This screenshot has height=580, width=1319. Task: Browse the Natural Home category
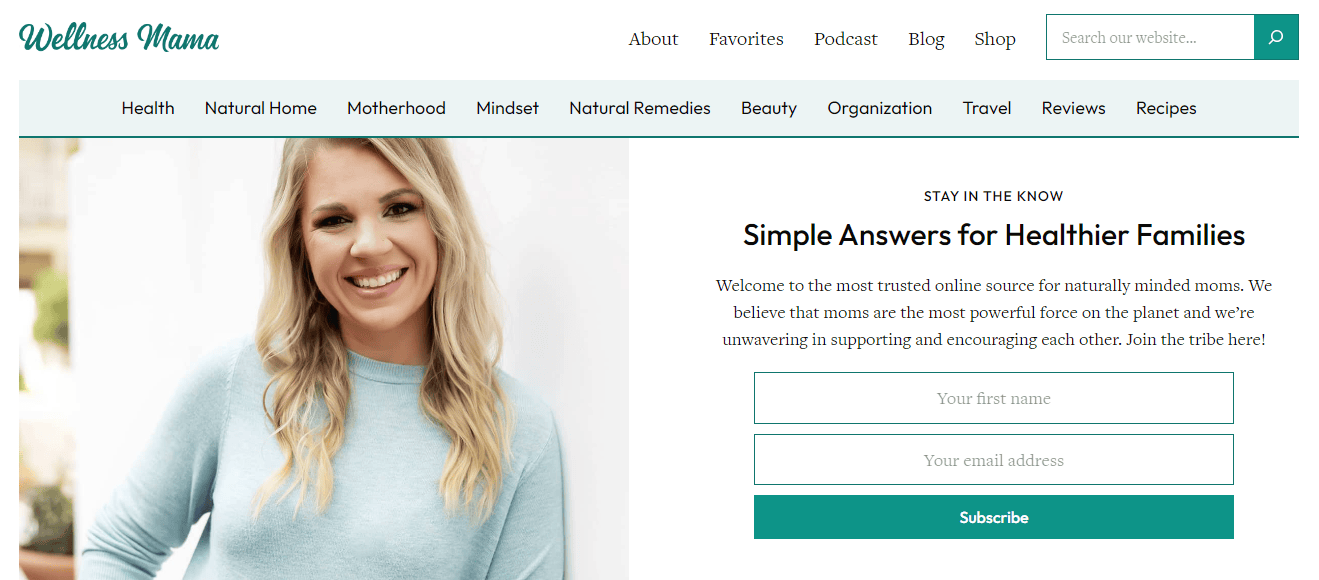pos(261,108)
